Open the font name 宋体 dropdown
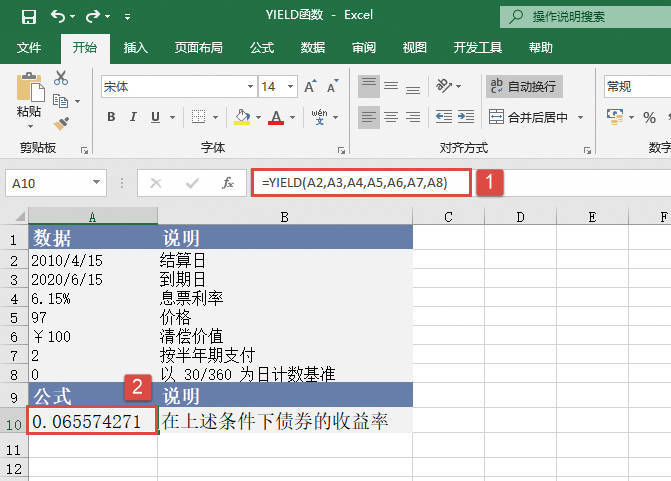The width and height of the screenshot is (671, 481). pyautogui.click(x=248, y=87)
